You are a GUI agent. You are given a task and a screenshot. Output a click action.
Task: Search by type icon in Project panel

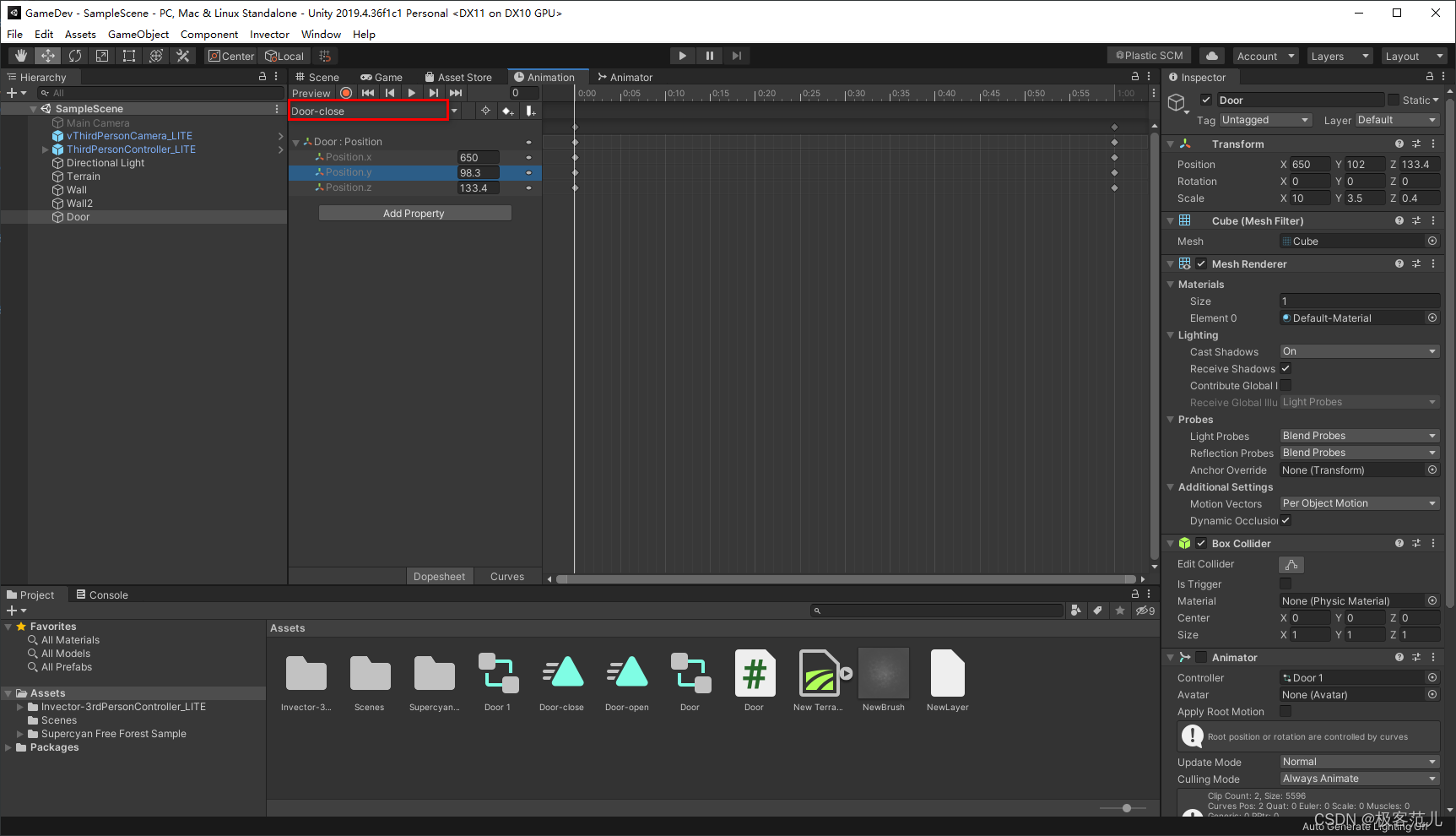(x=1075, y=611)
